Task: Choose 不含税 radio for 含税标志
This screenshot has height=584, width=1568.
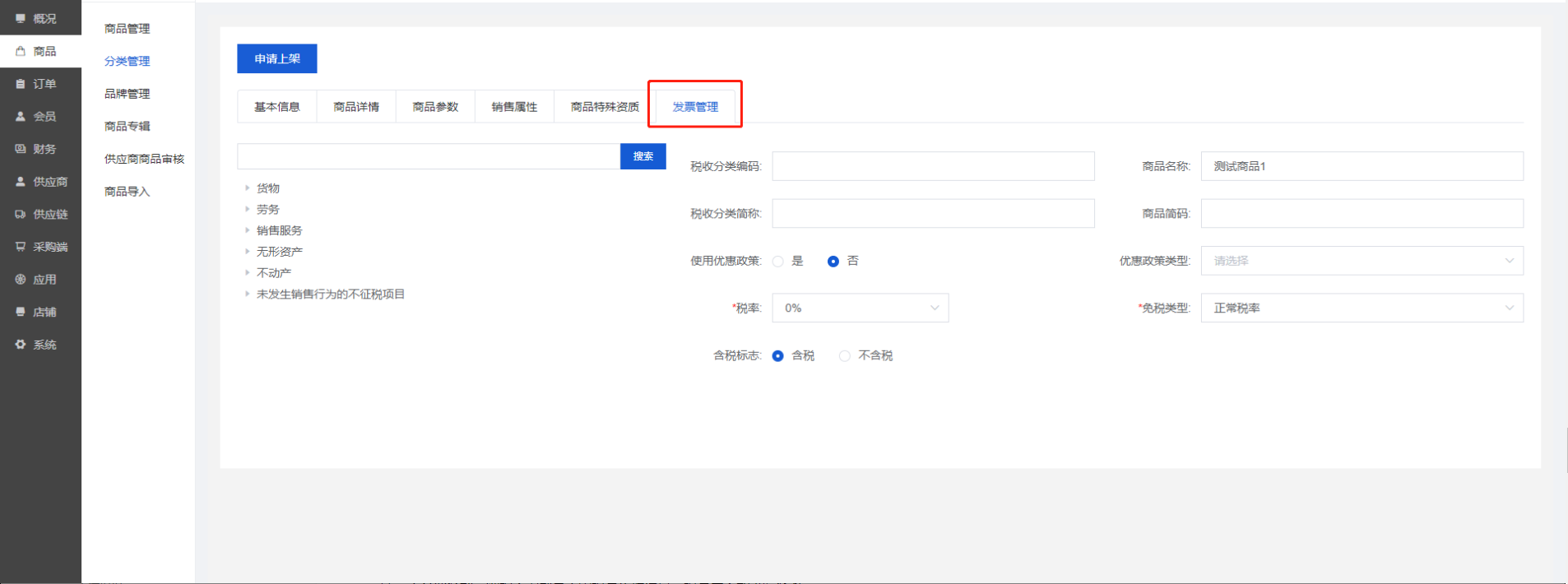Action: tap(844, 356)
